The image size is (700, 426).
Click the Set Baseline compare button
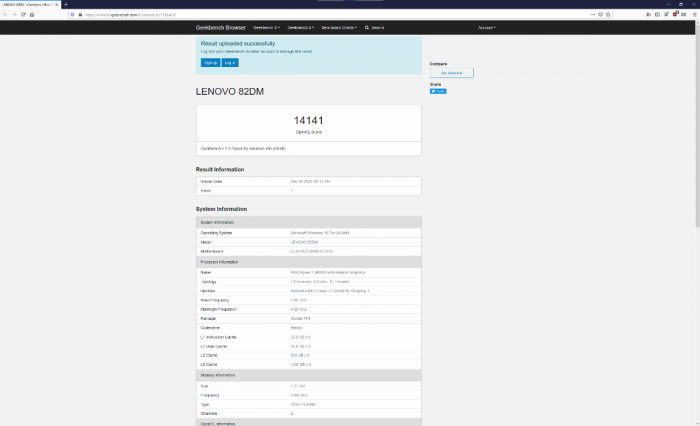tap(451, 73)
